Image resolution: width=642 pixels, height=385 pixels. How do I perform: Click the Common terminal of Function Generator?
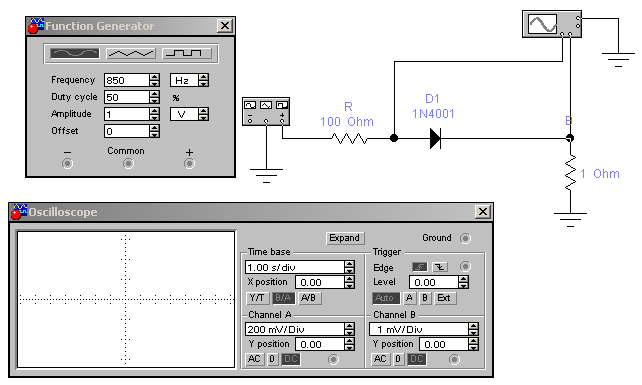click(x=128, y=164)
